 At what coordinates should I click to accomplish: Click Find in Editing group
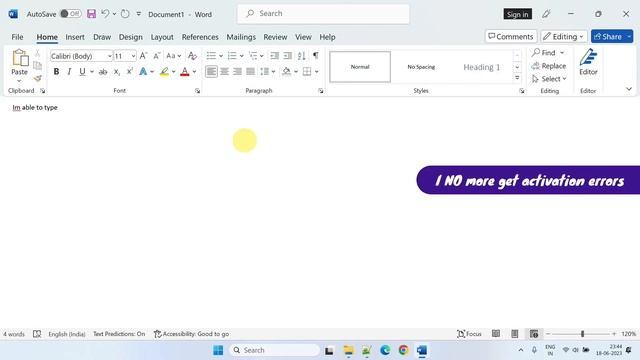(544, 53)
